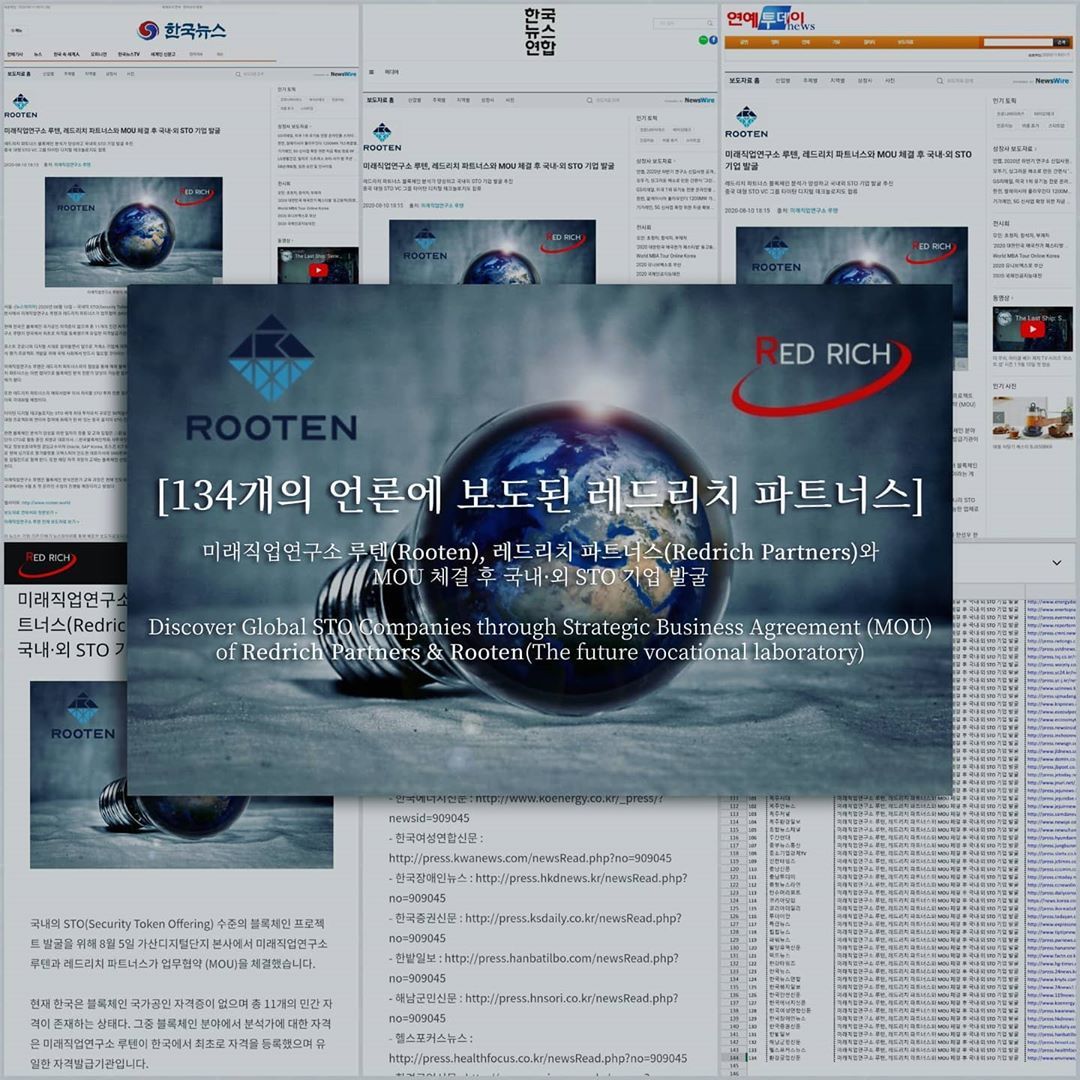Click Rooten bulb image below Red Rich header
The width and height of the screenshot is (1080, 1080).
(181, 774)
